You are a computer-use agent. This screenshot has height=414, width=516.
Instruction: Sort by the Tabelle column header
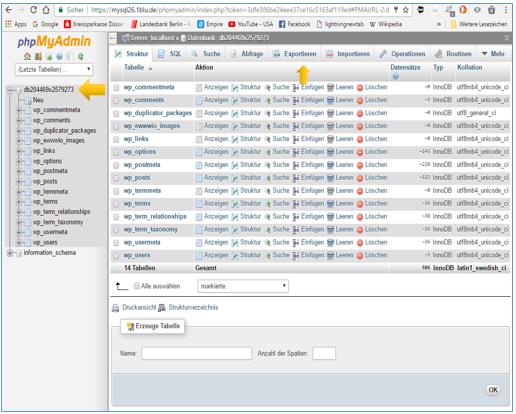click(x=134, y=68)
